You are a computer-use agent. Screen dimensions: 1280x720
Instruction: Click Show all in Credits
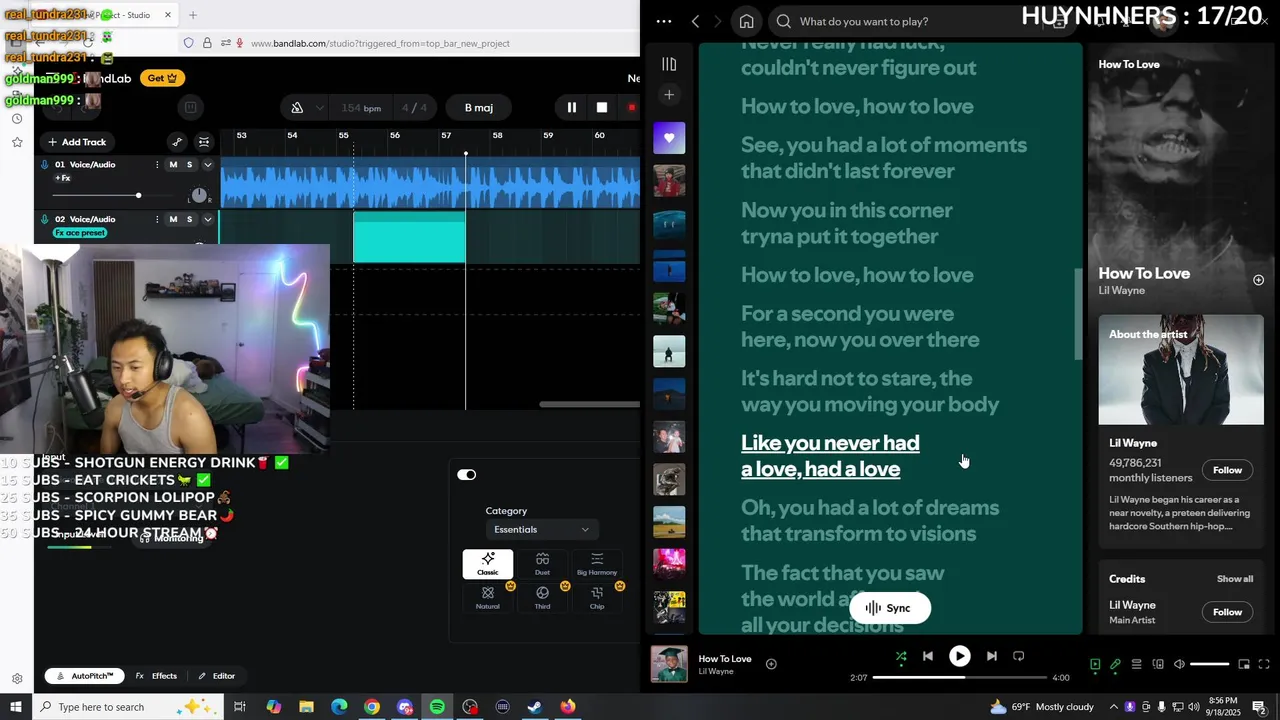click(1234, 579)
